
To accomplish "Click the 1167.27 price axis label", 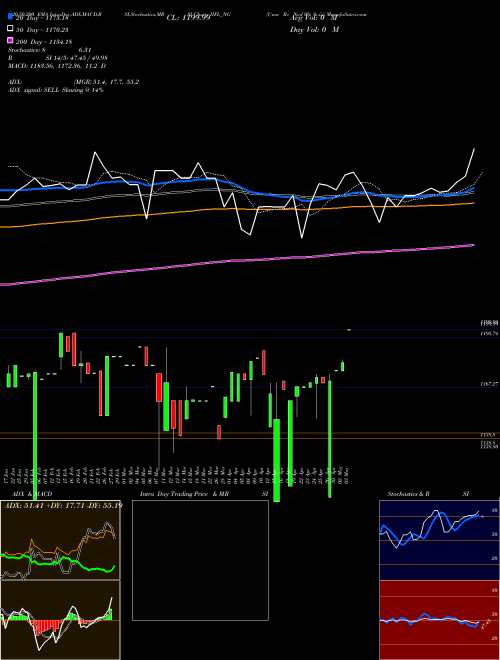I will (490, 384).
